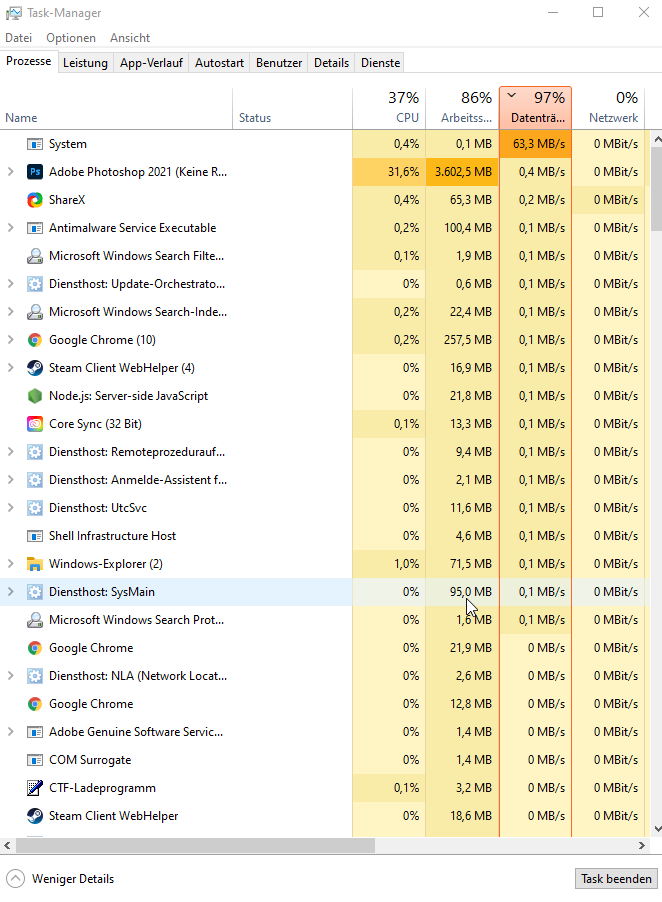Click the Microsoft Windows Search-Indexer icon
This screenshot has height=902, width=662.
[35, 312]
